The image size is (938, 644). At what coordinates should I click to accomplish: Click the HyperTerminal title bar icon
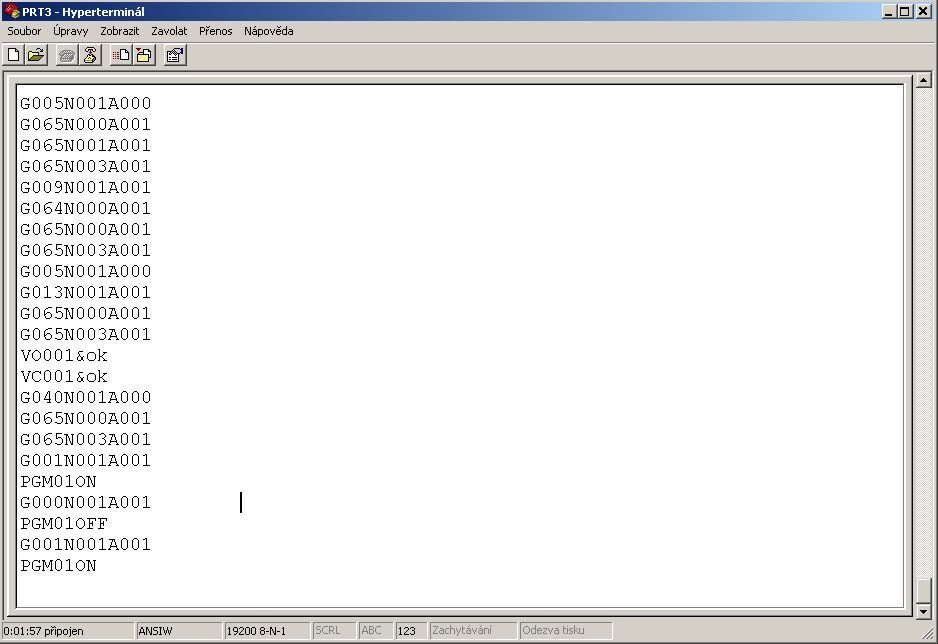tap(11, 11)
